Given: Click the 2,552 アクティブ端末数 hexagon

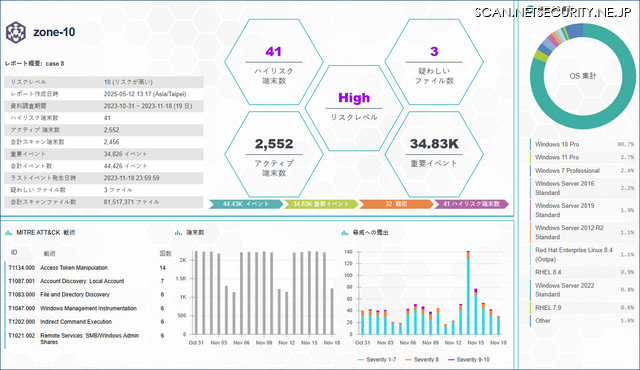Looking at the screenshot, I should (274, 154).
